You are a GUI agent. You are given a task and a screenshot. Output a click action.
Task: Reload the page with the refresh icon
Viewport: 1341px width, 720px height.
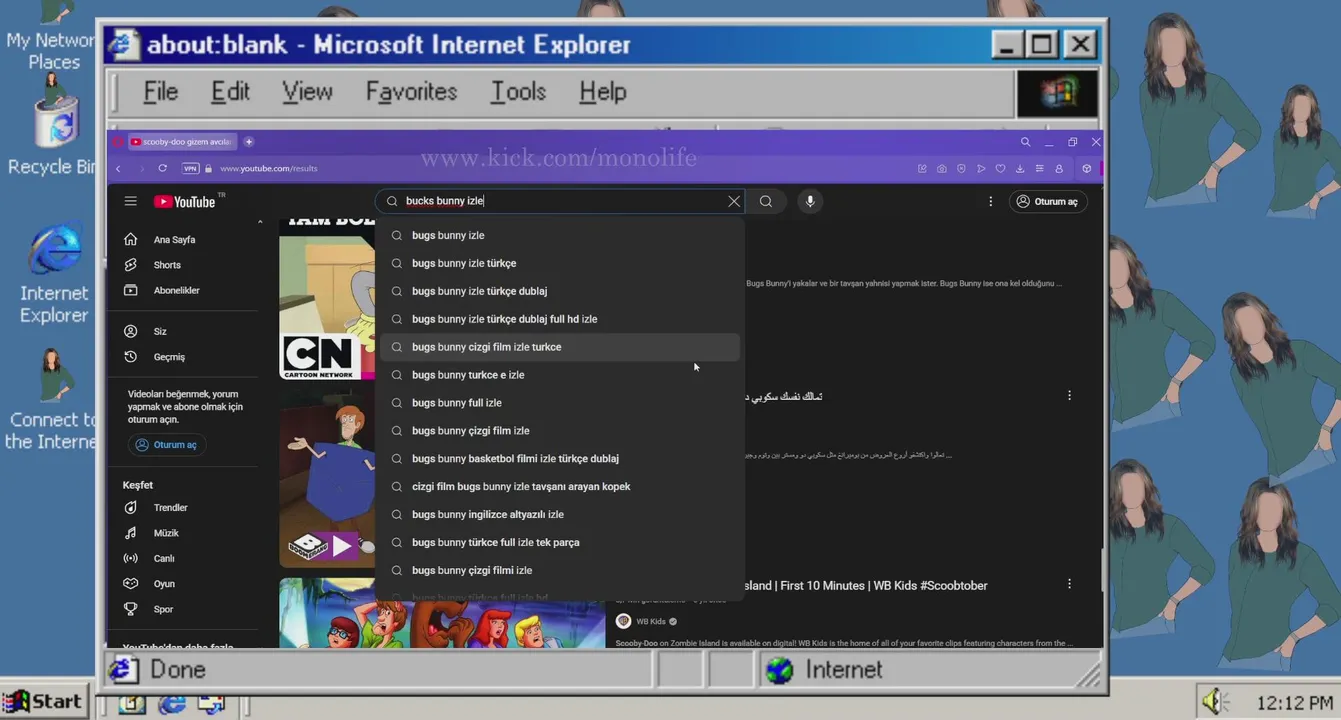coord(162,169)
